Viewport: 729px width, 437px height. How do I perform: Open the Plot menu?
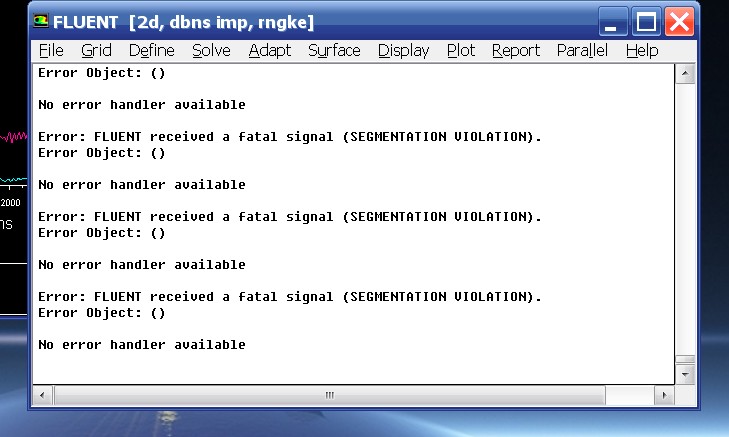pos(461,50)
